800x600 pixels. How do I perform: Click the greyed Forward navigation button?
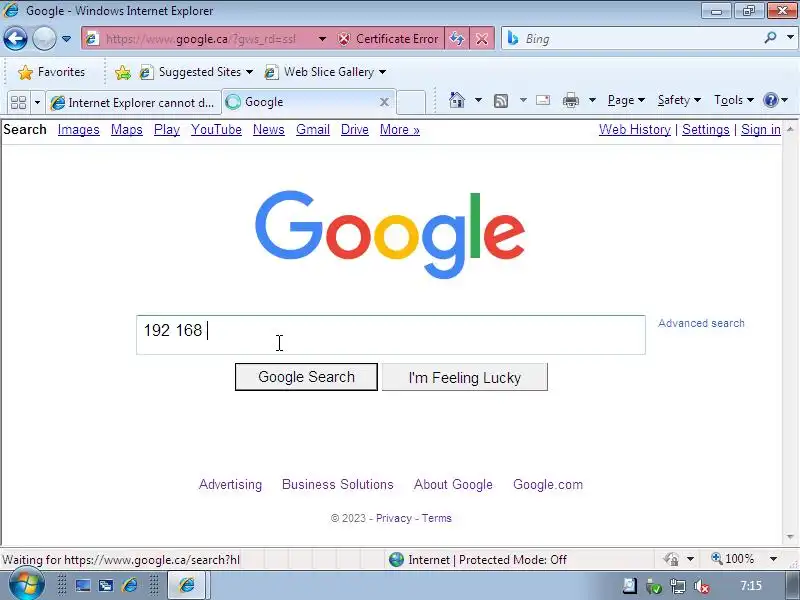coord(44,38)
